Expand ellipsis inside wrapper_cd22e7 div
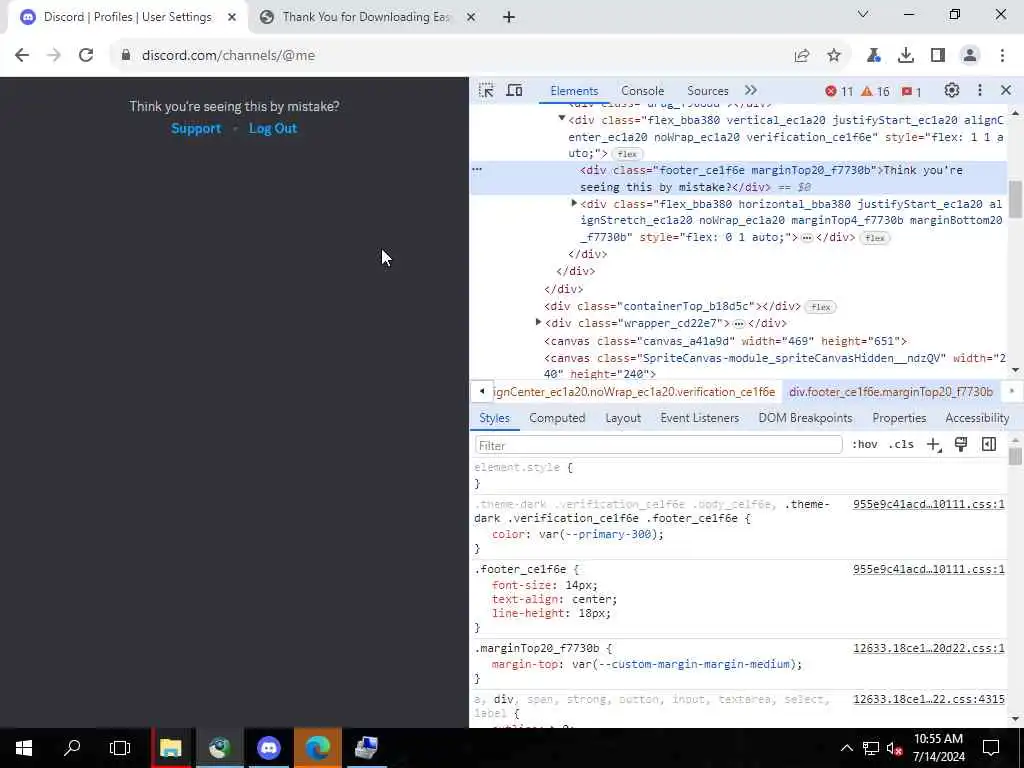Screen dimensions: 1024x768 click(x=739, y=324)
